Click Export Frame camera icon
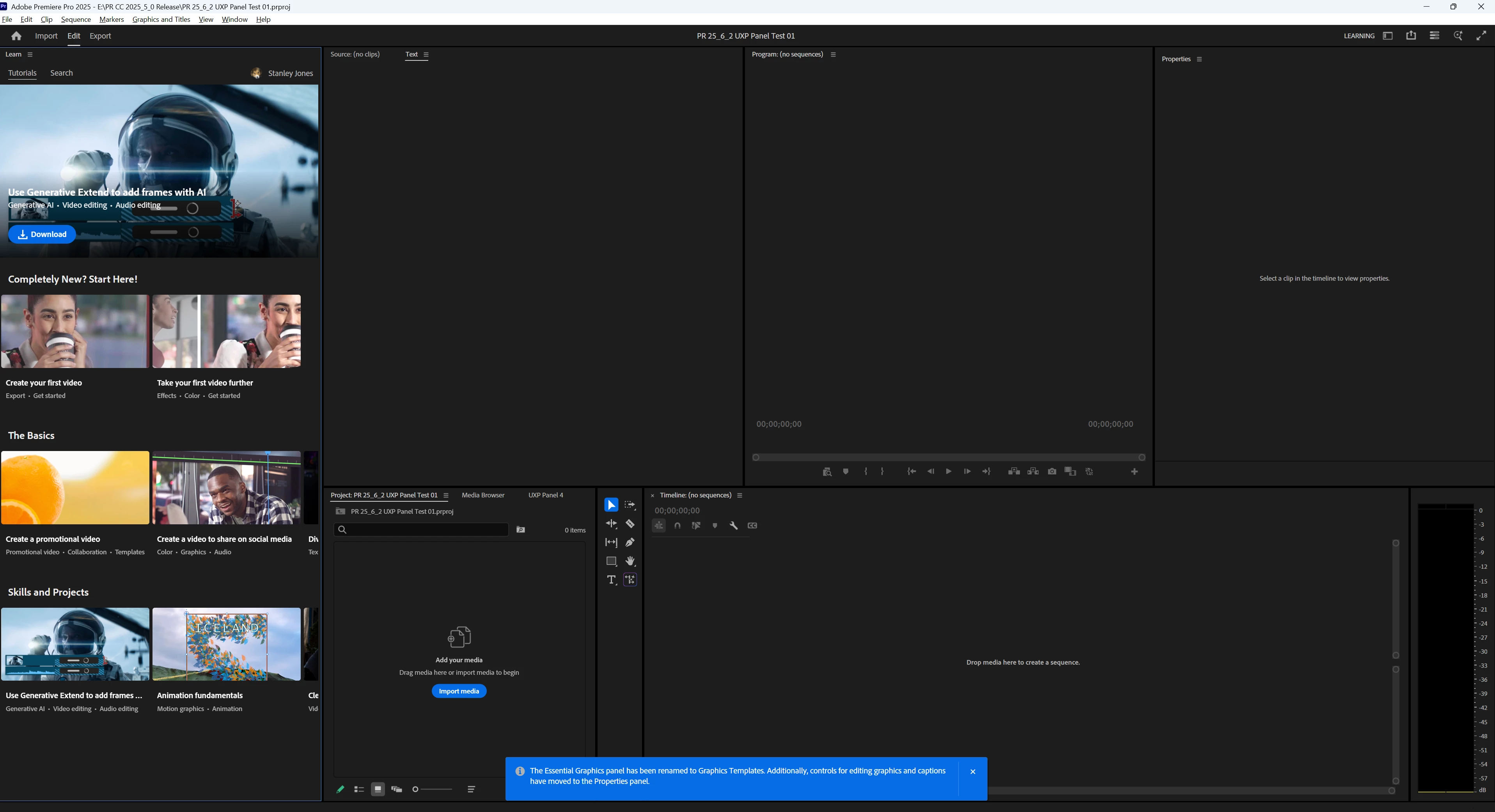Image resolution: width=1495 pixels, height=812 pixels. [1052, 472]
